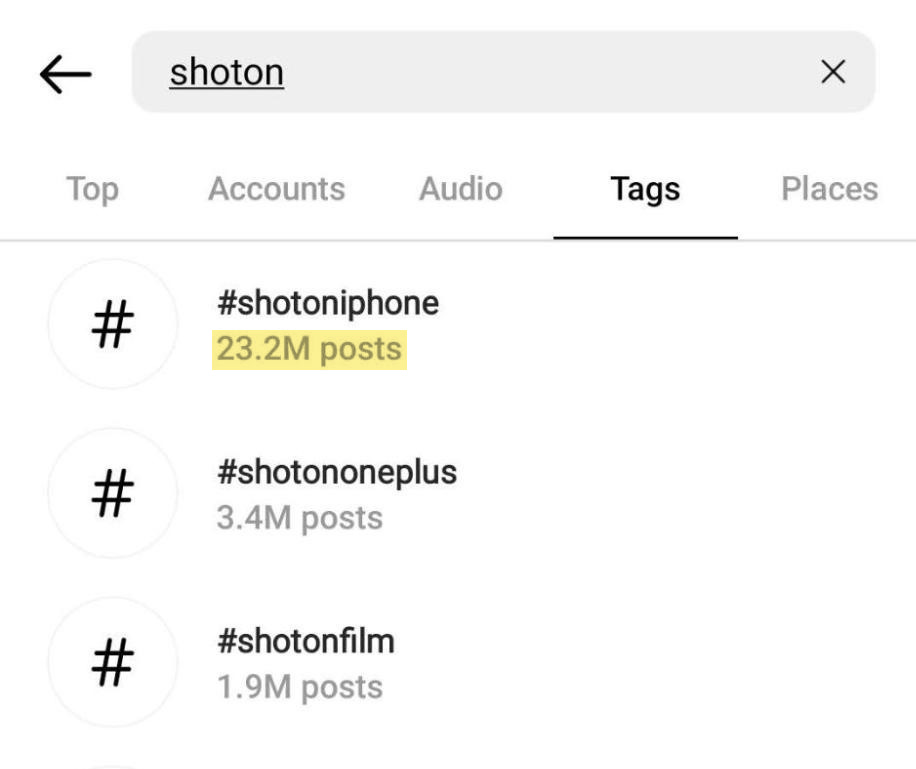Switch to the Accounts tab
The width and height of the screenshot is (916, 769).
click(x=276, y=188)
